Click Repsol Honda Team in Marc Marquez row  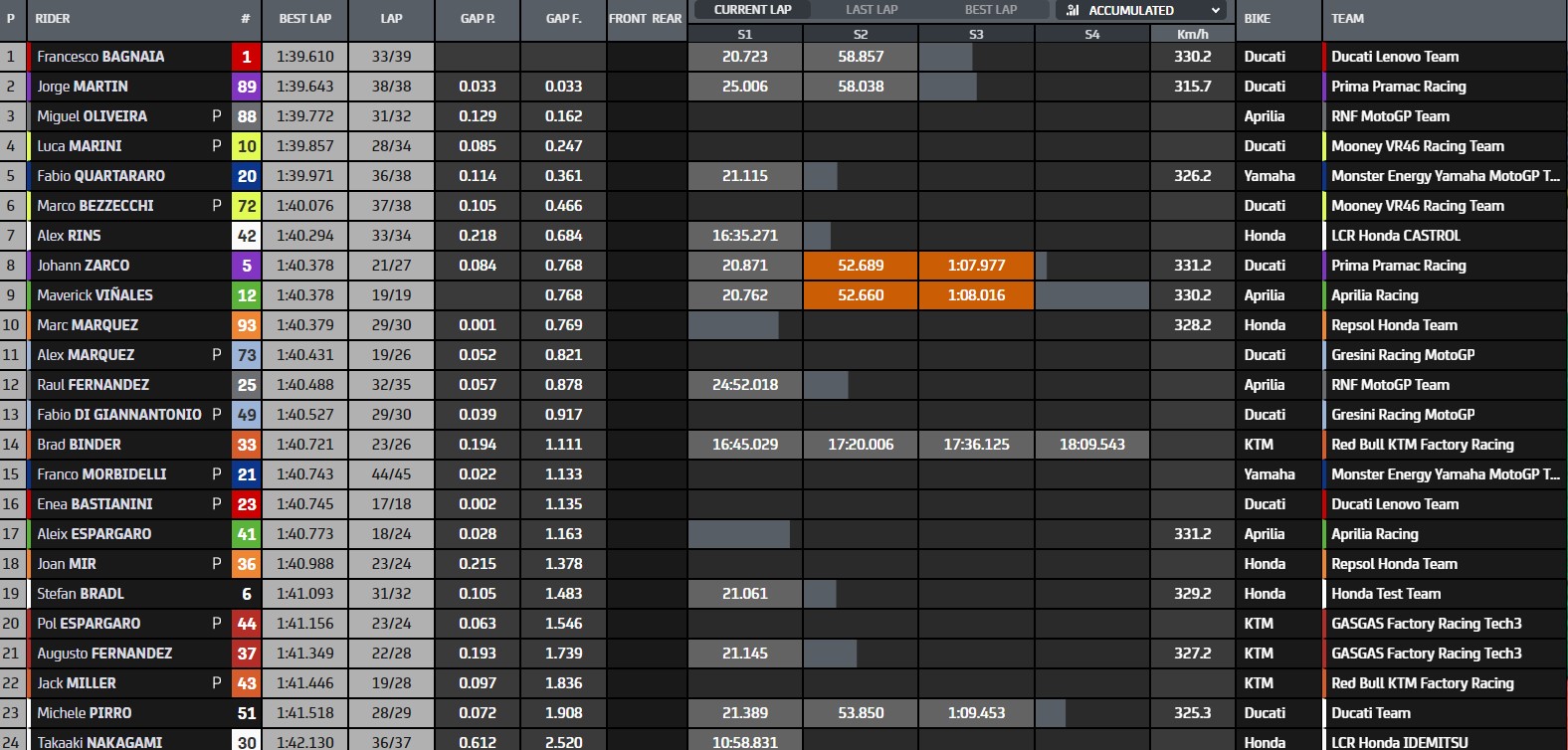point(1394,325)
